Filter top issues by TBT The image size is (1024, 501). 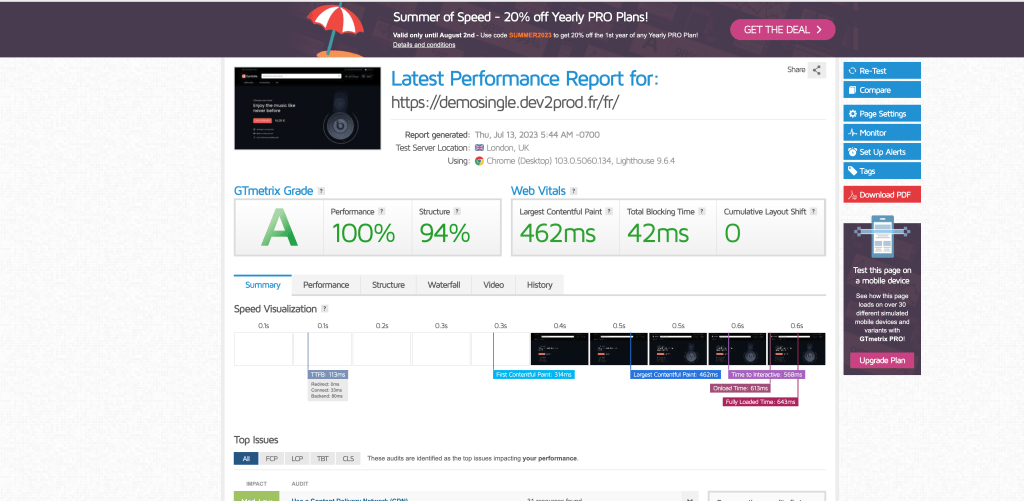tap(323, 459)
